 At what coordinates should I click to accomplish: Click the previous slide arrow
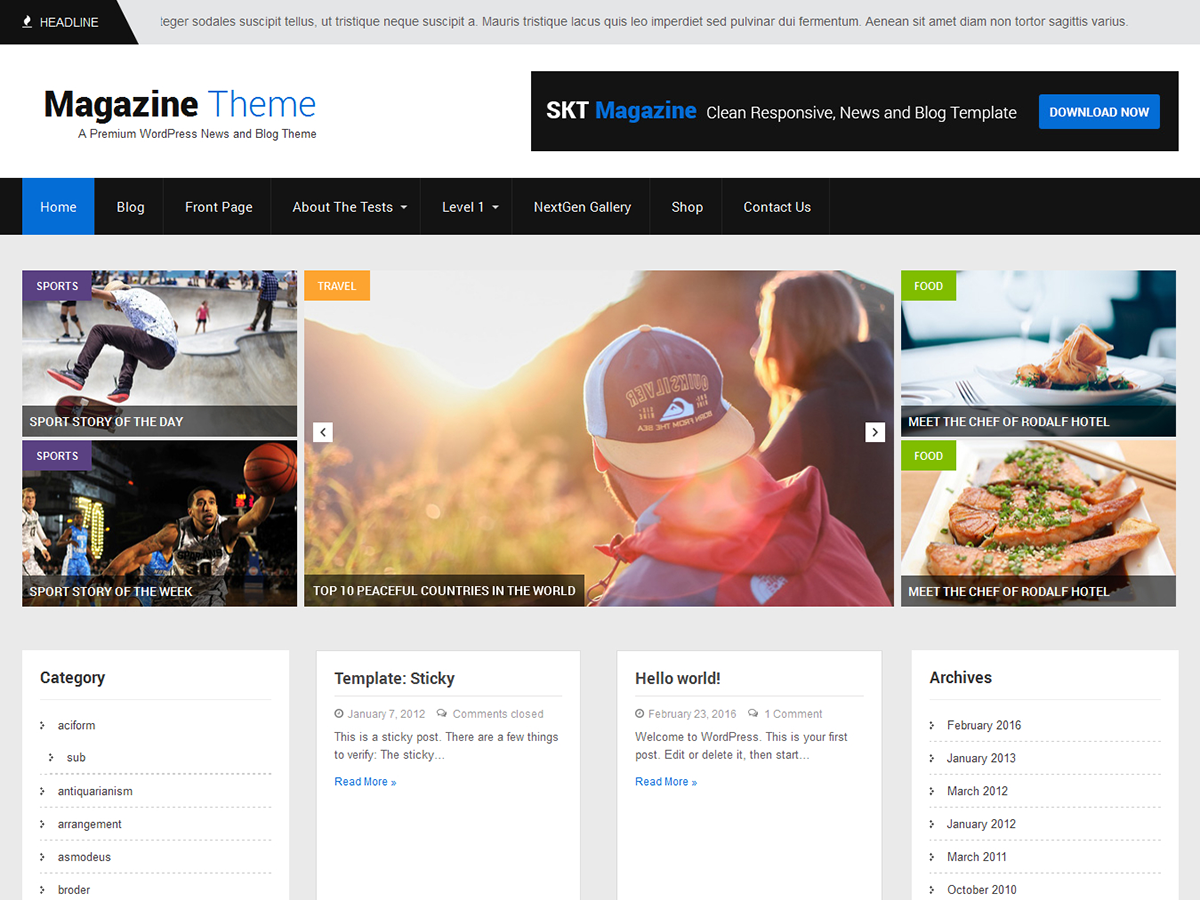pyautogui.click(x=322, y=432)
